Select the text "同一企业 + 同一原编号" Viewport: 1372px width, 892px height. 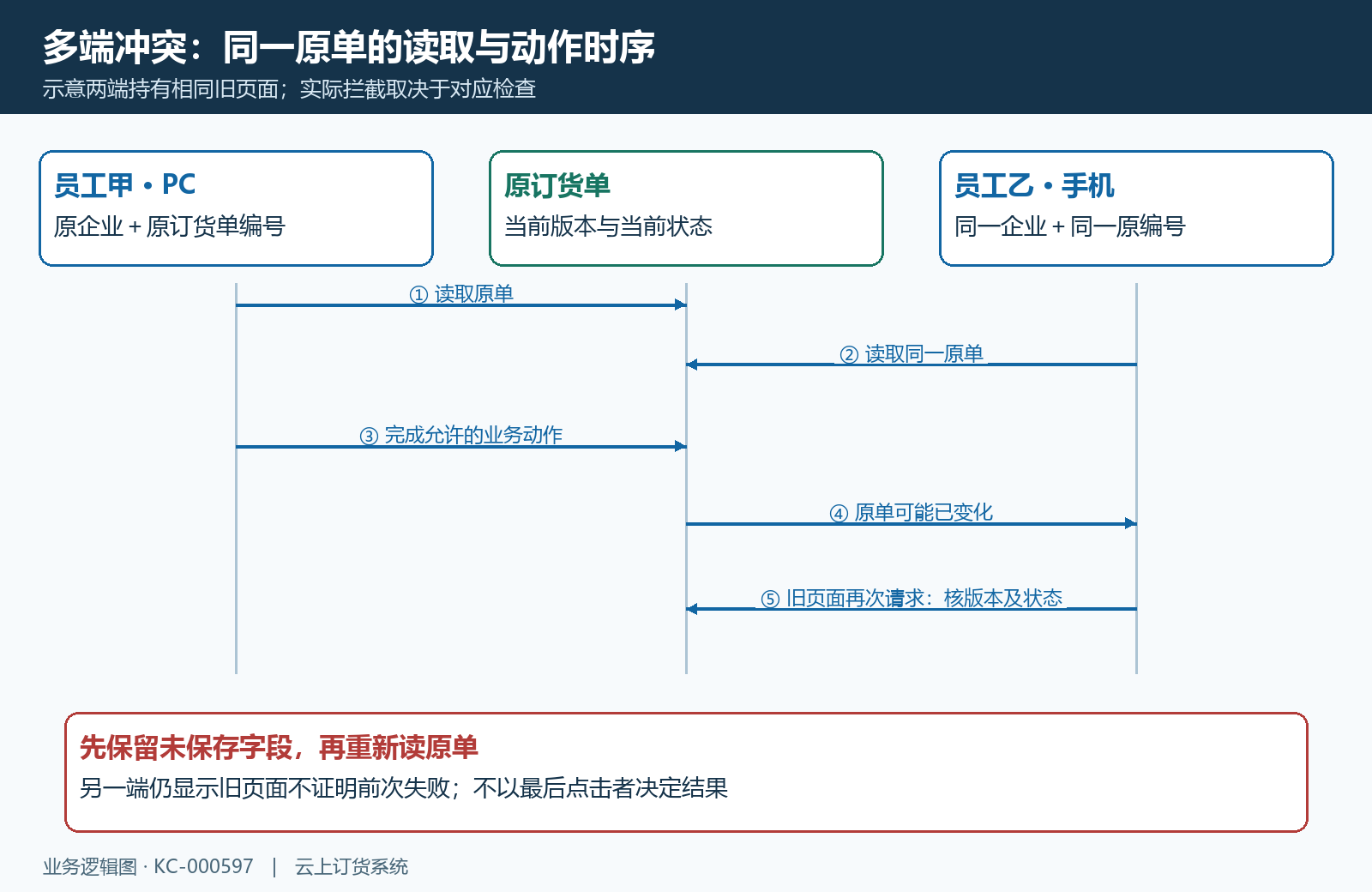click(x=1070, y=226)
